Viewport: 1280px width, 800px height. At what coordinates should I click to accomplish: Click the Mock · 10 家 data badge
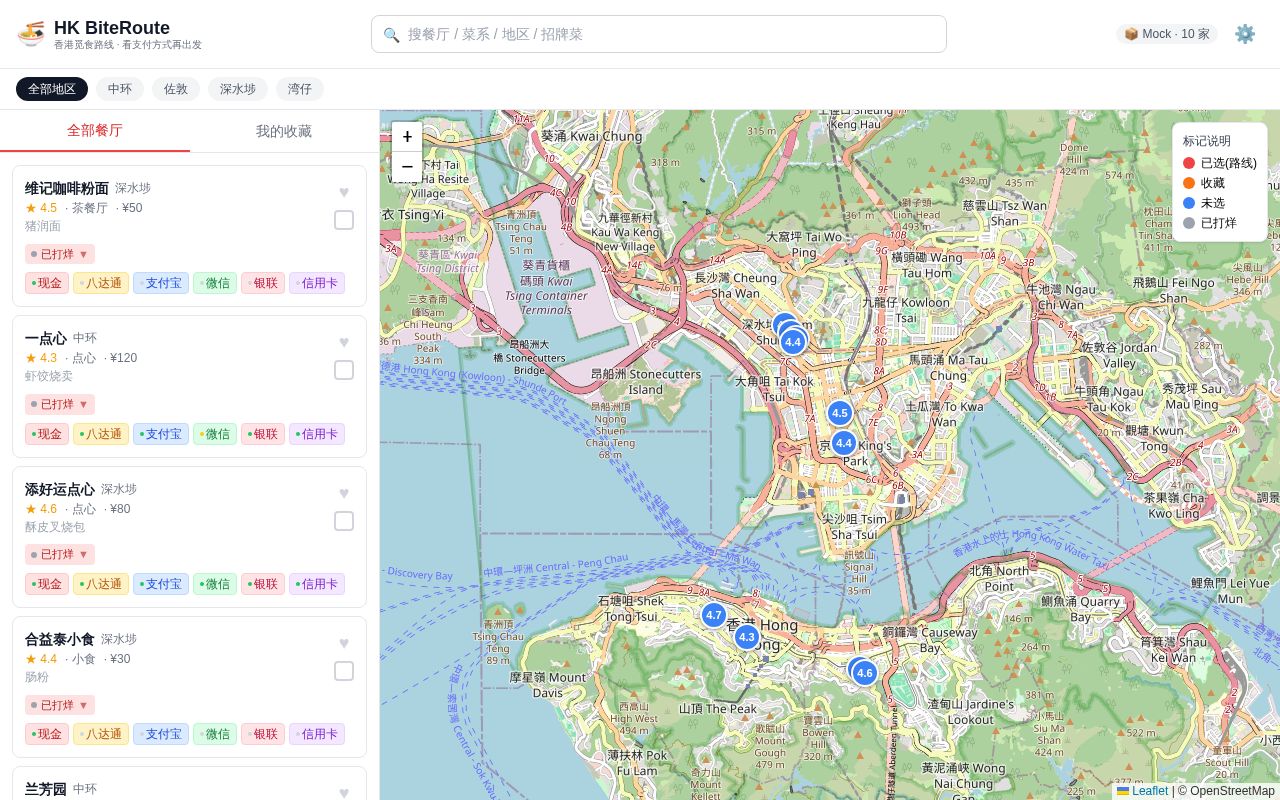pos(1167,34)
